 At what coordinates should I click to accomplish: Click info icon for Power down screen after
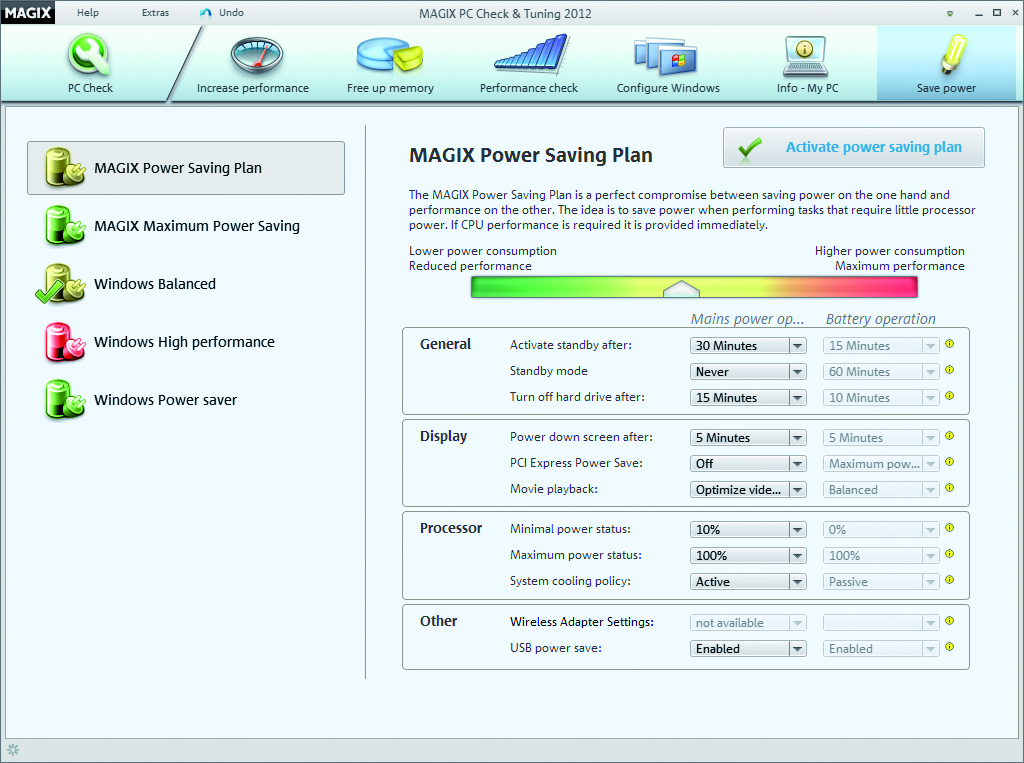tap(950, 436)
